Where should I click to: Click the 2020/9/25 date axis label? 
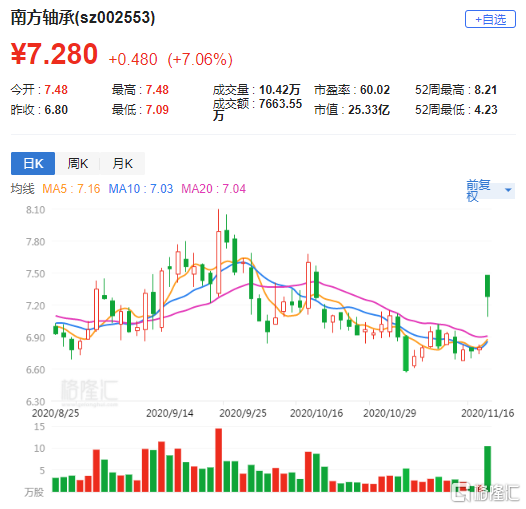click(243, 413)
